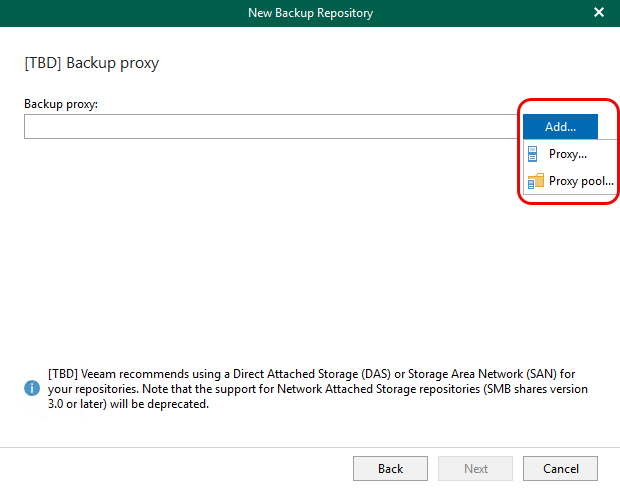Choose Proxy... from the Add menu
The height and width of the screenshot is (488, 620).
point(567,154)
